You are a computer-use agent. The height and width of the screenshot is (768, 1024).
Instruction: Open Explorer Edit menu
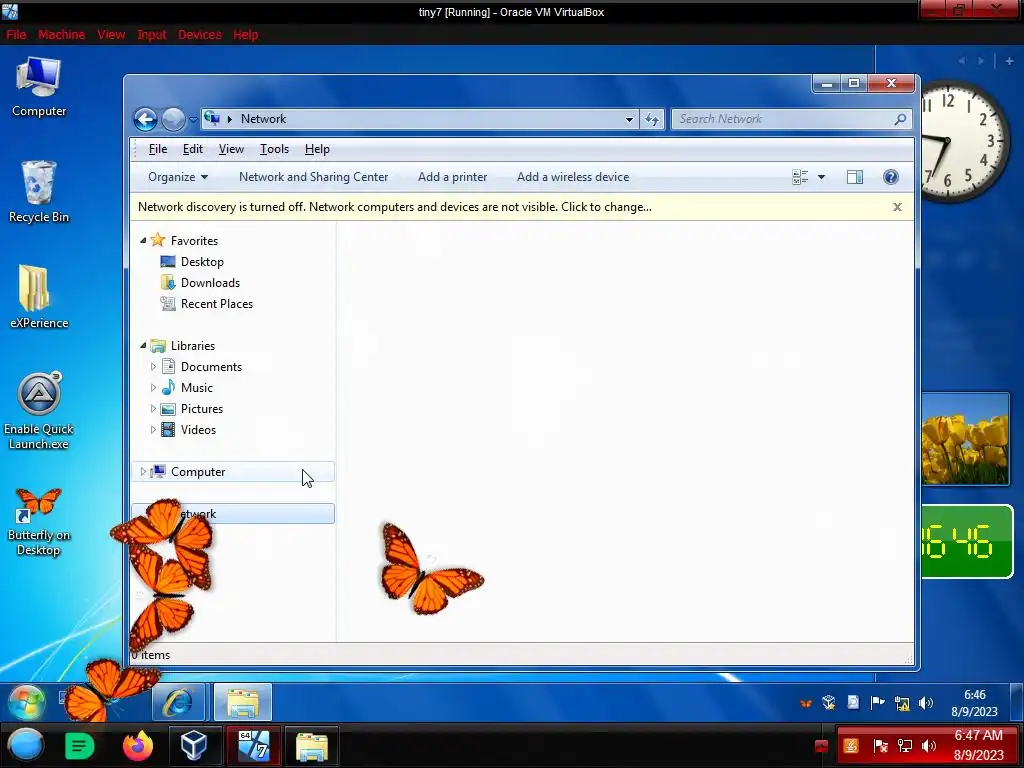pyautogui.click(x=193, y=149)
